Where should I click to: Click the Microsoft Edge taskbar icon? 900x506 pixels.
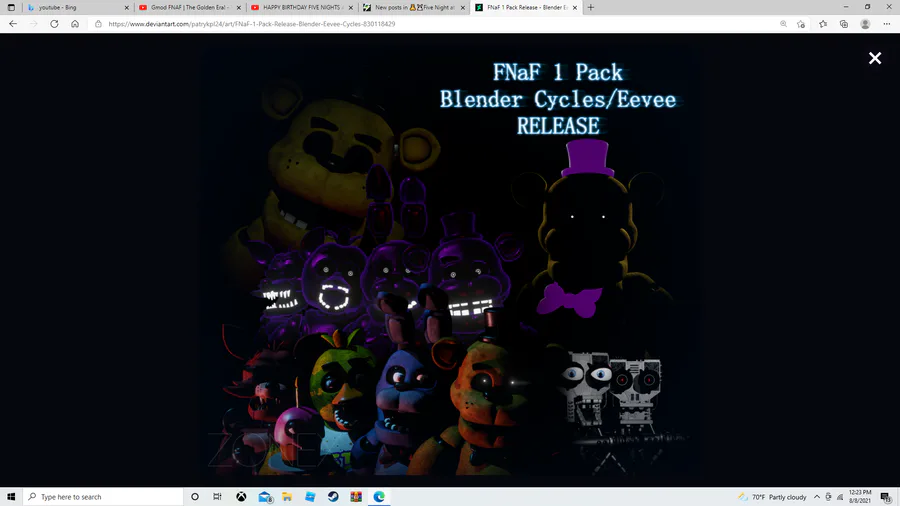(x=379, y=497)
